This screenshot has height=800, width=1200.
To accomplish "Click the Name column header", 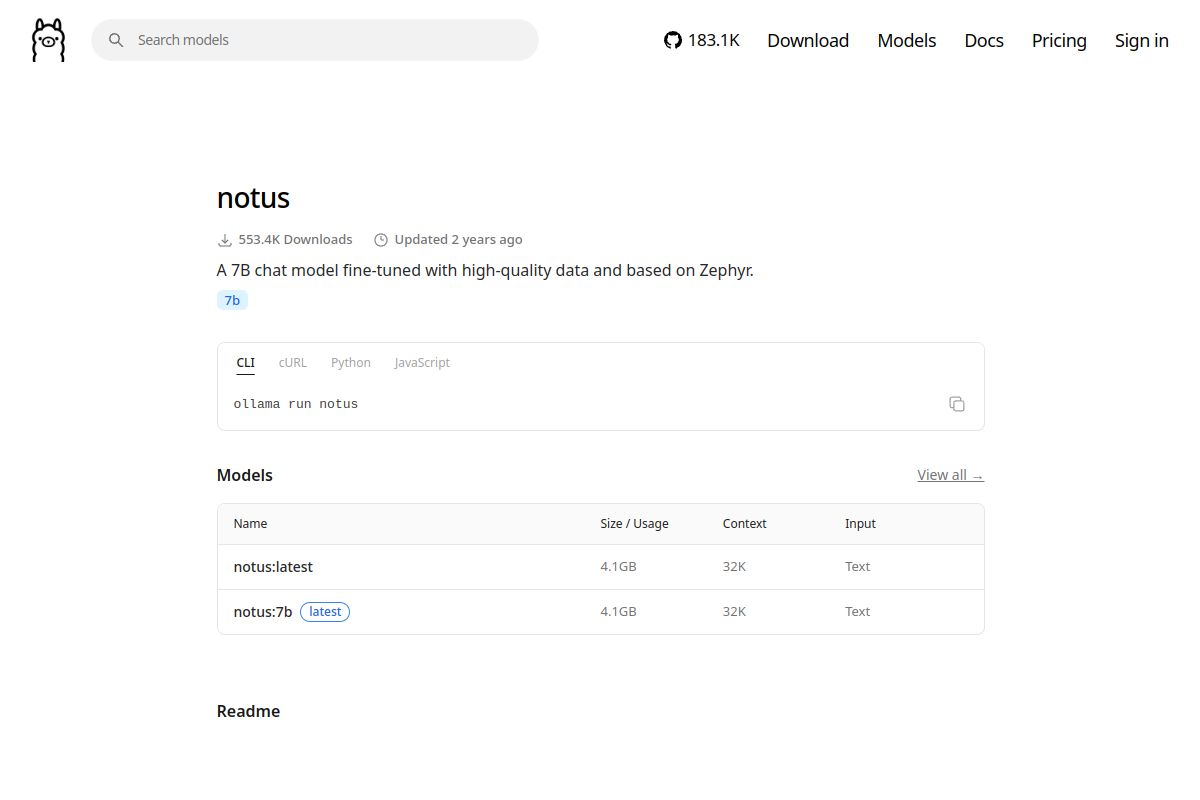I will click(251, 524).
